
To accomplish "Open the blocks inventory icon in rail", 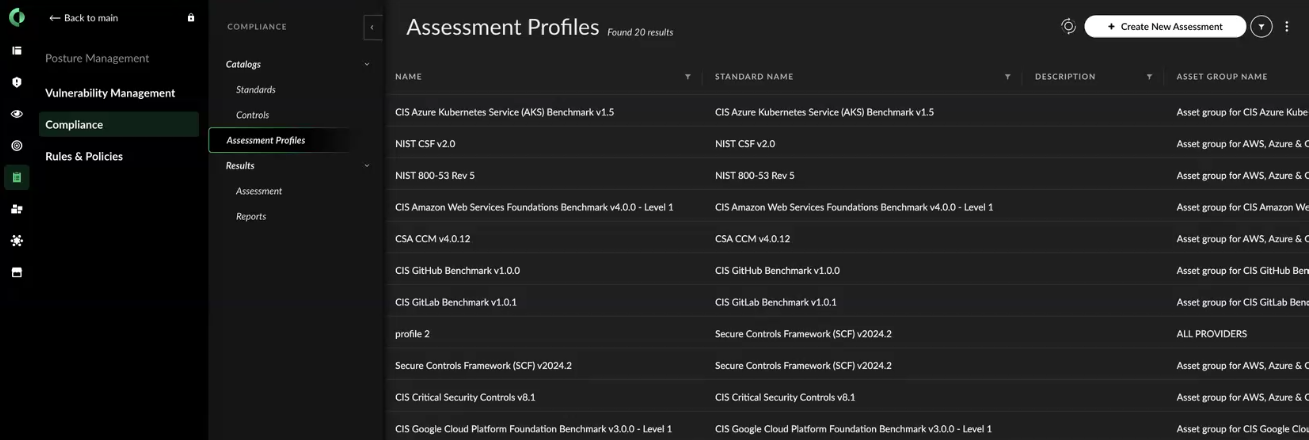I will (x=16, y=209).
